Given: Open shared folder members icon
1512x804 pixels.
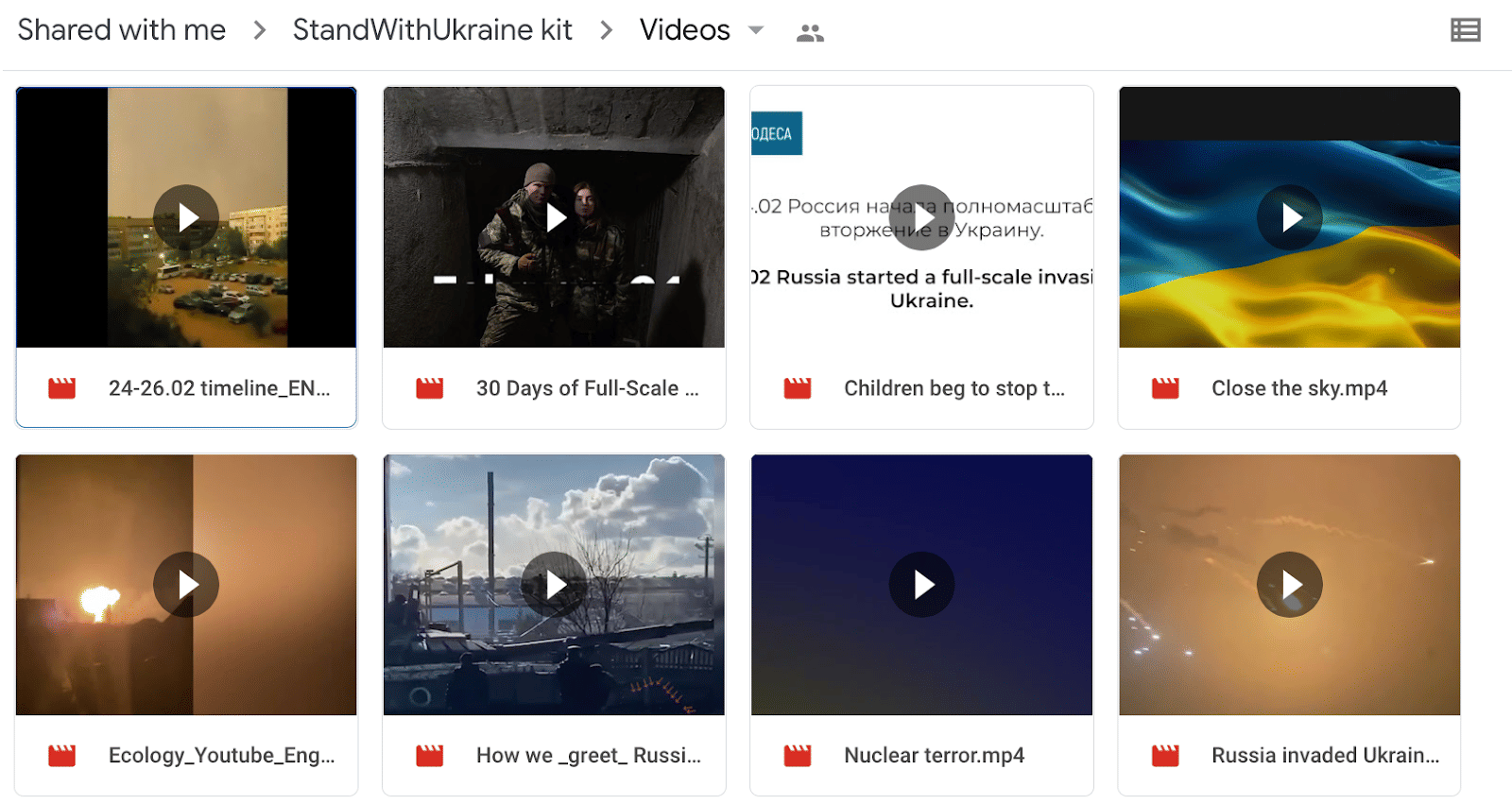Looking at the screenshot, I should coord(810,33).
